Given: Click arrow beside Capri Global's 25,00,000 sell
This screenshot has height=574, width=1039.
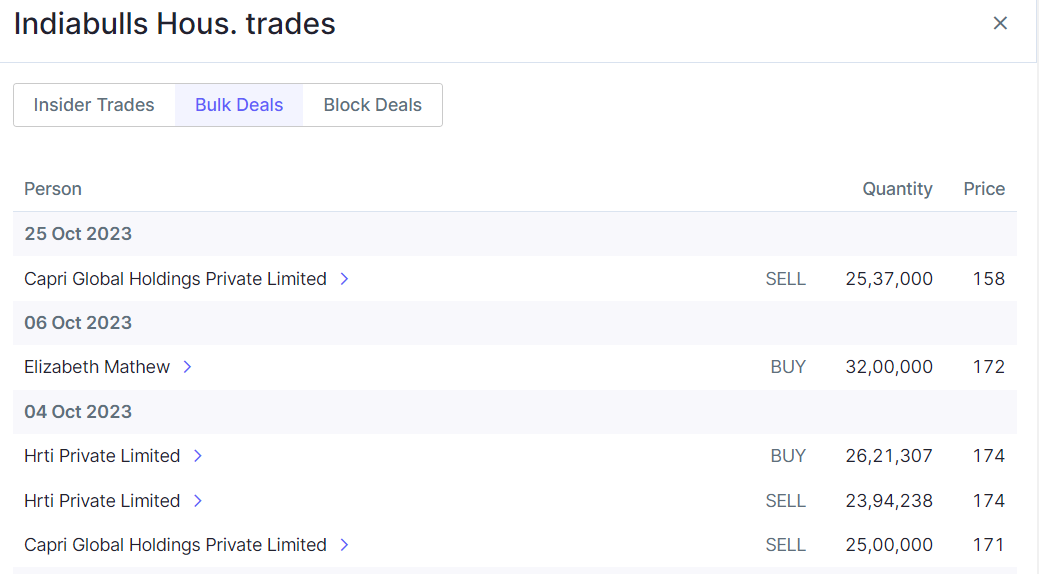Looking at the screenshot, I should coord(344,545).
